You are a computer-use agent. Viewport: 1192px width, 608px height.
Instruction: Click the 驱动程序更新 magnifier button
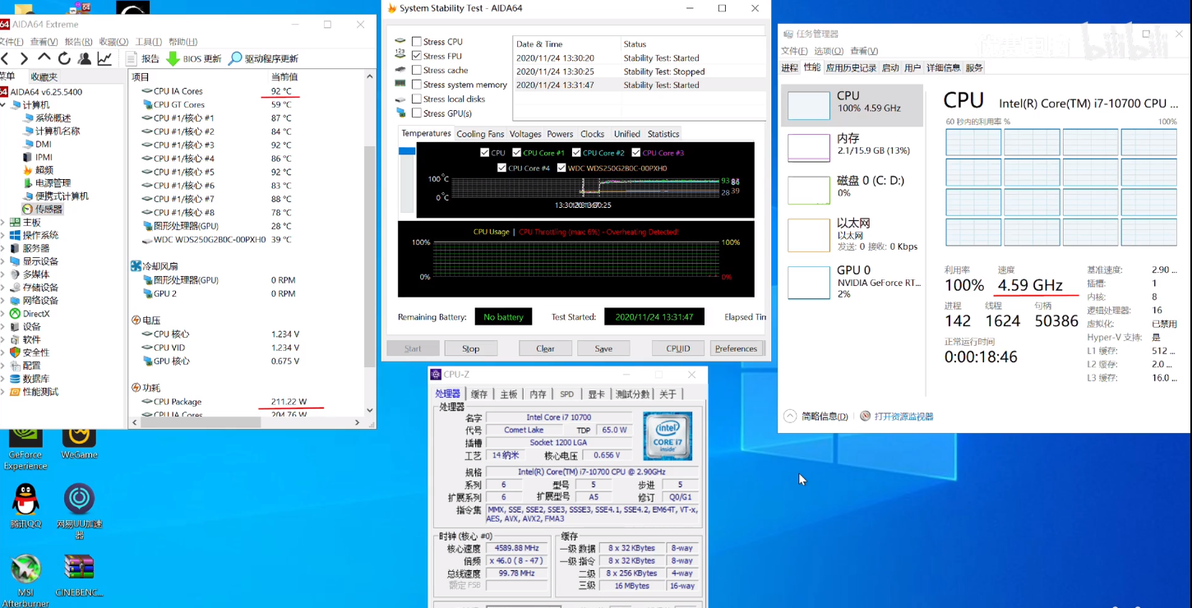click(x=263, y=59)
